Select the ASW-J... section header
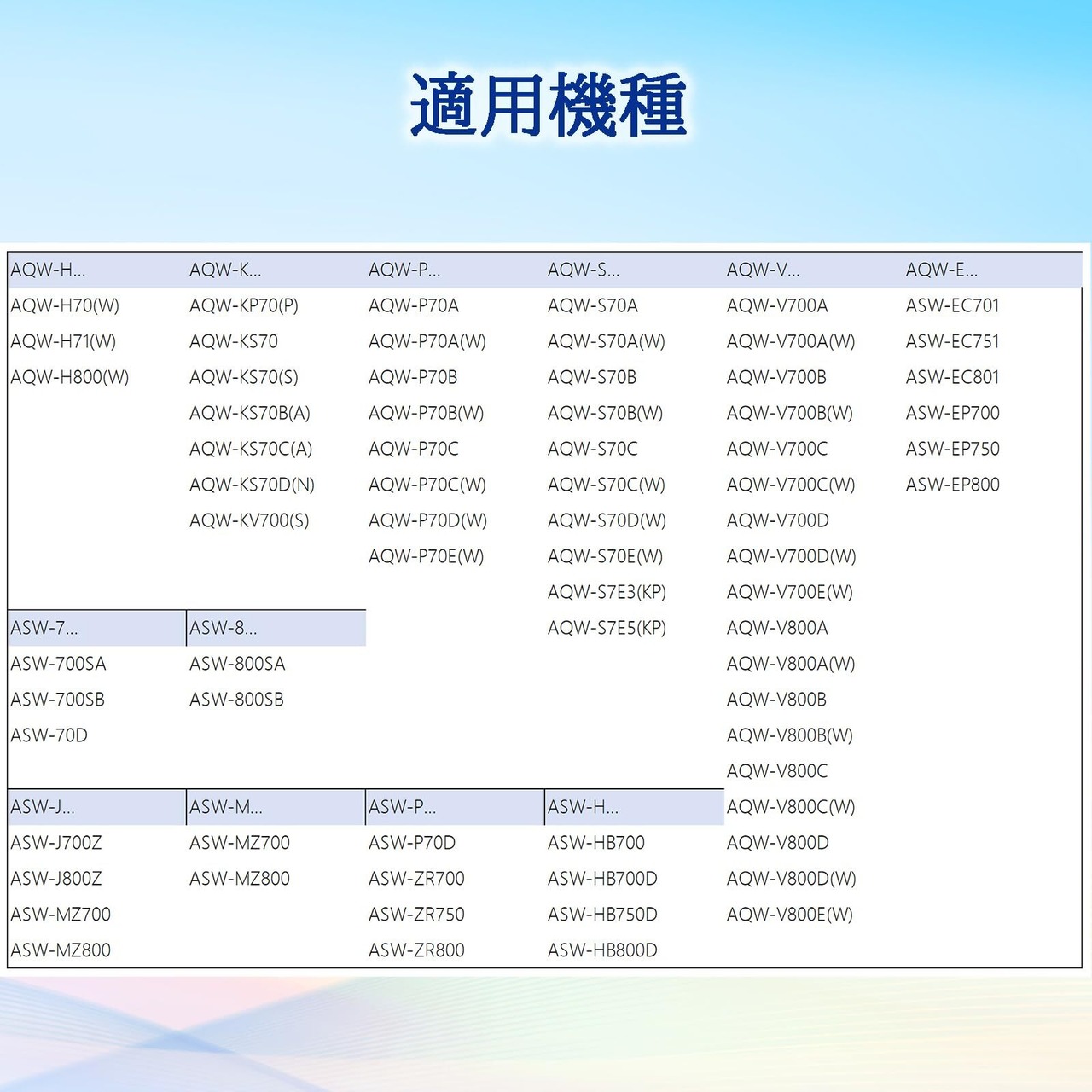Image resolution: width=1092 pixels, height=1092 pixels. point(97,808)
